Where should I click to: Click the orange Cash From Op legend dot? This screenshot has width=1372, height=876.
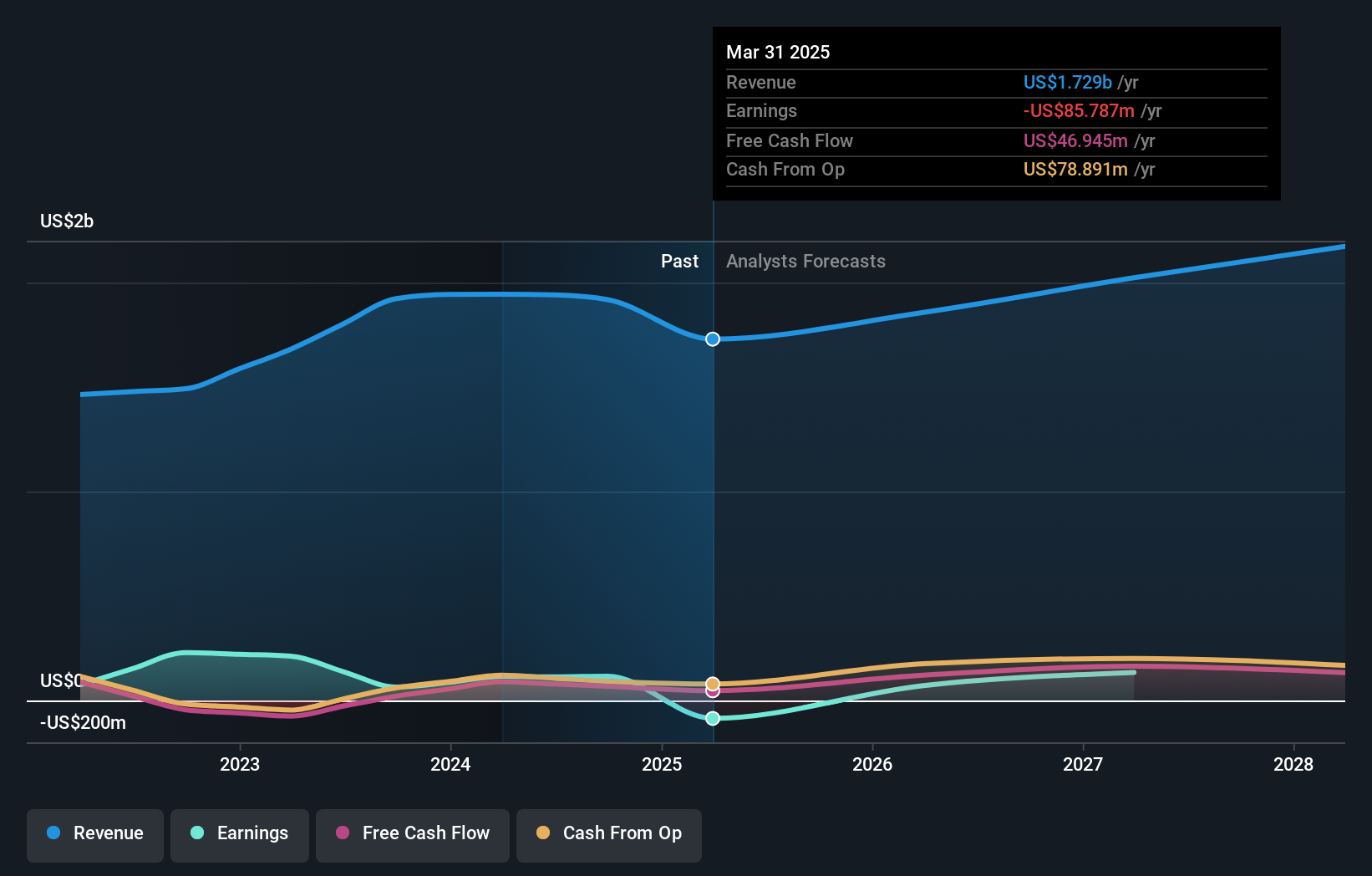coord(543,833)
